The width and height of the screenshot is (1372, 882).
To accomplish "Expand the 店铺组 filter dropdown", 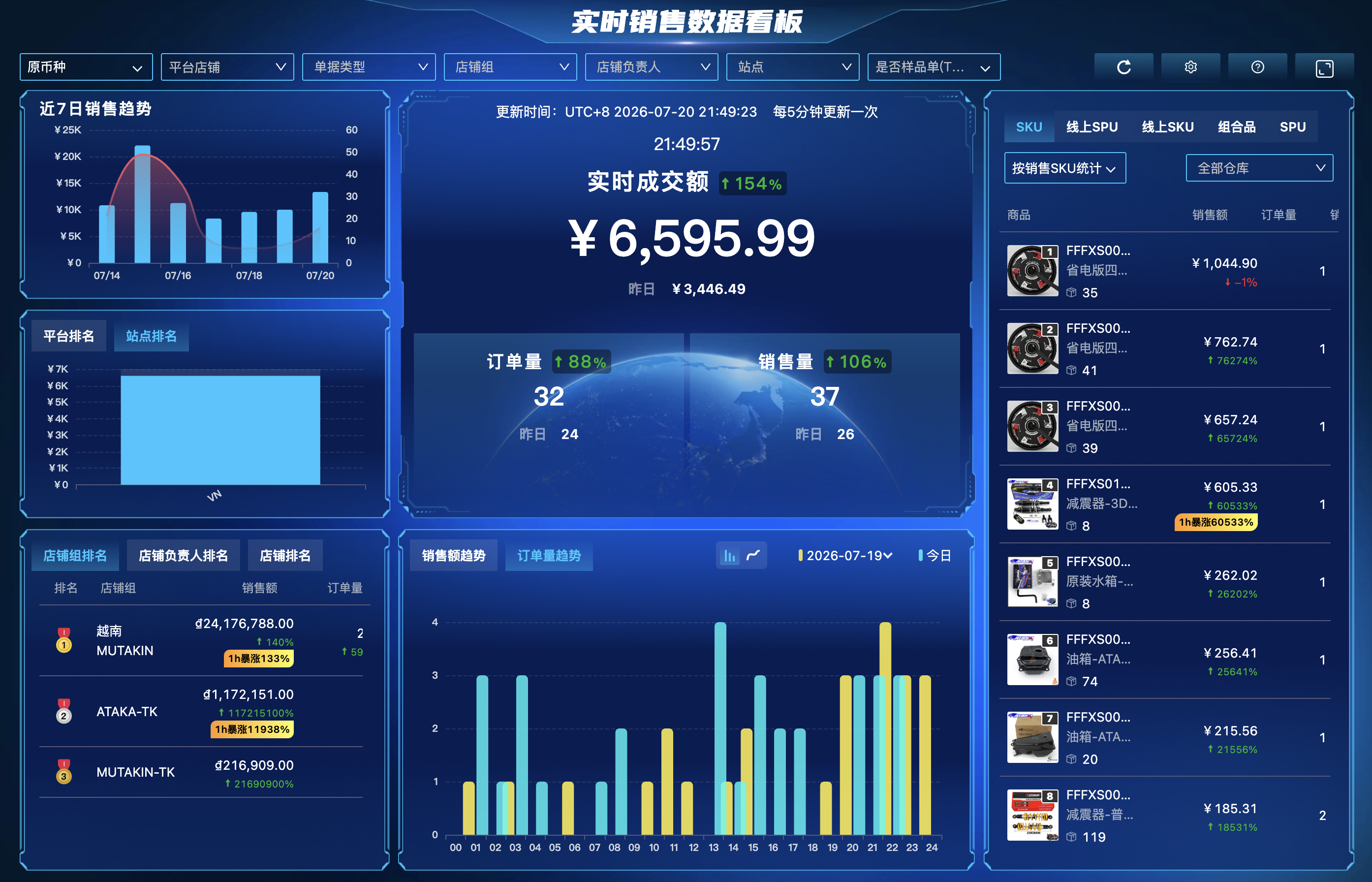I will point(510,67).
